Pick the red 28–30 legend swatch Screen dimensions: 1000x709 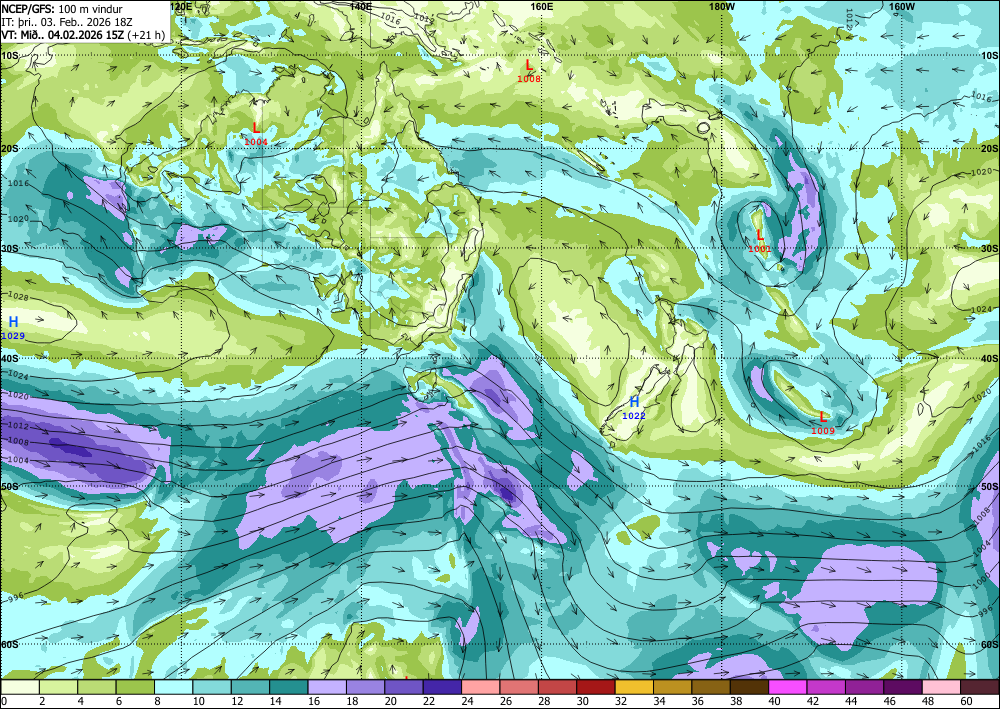click(x=557, y=687)
